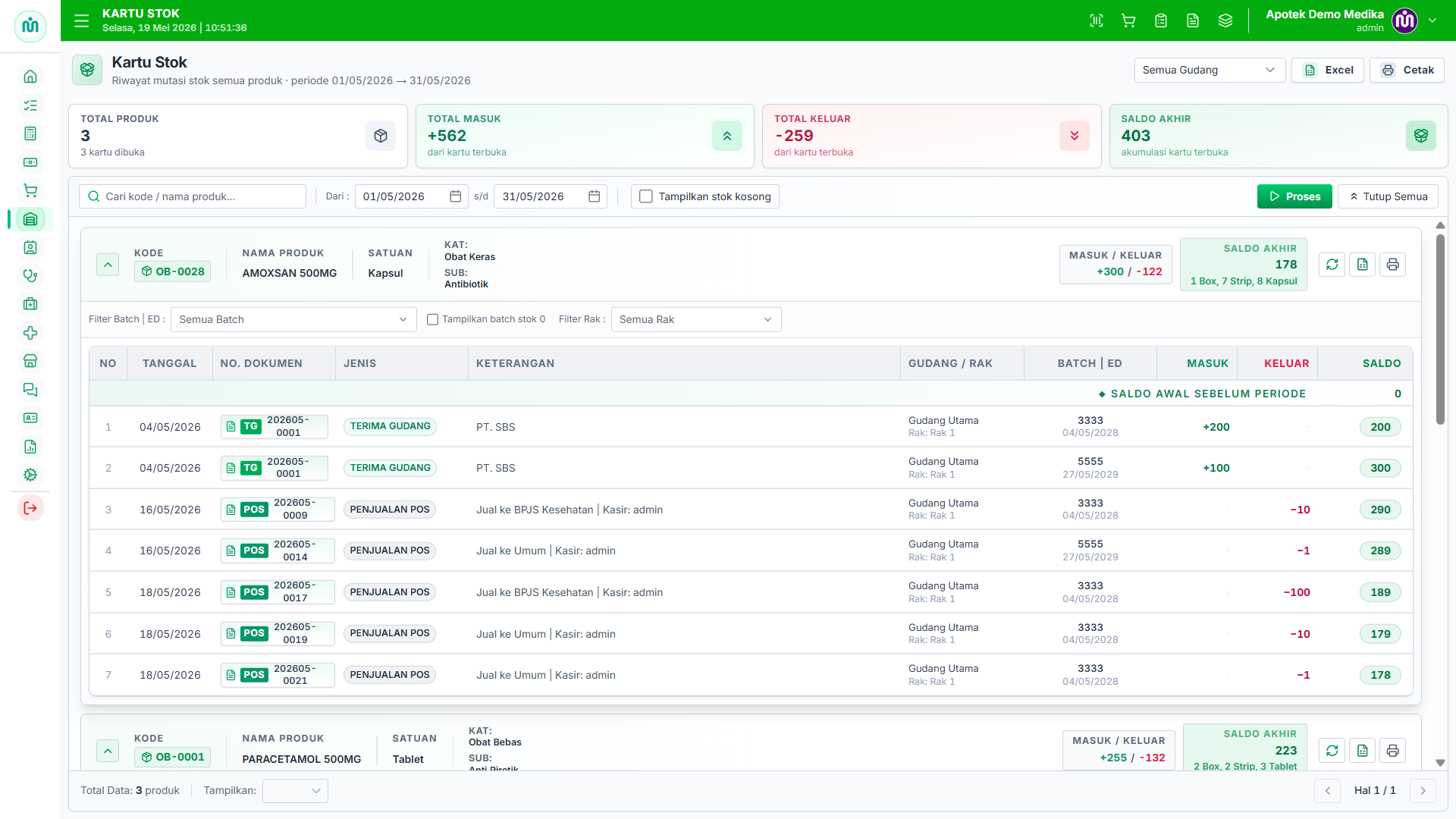Click the vertical scrollbar thumb
This screenshot has width=1456, height=819.
pyautogui.click(x=1440, y=330)
